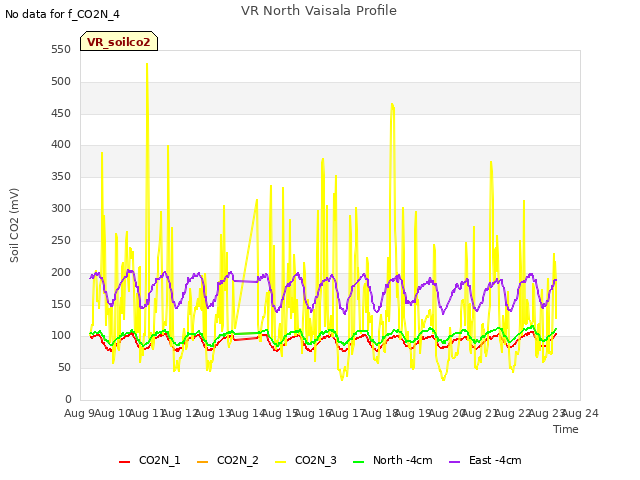Click the 200 y-axis tick label
This screenshot has height=480, width=640.
(x=61, y=272)
